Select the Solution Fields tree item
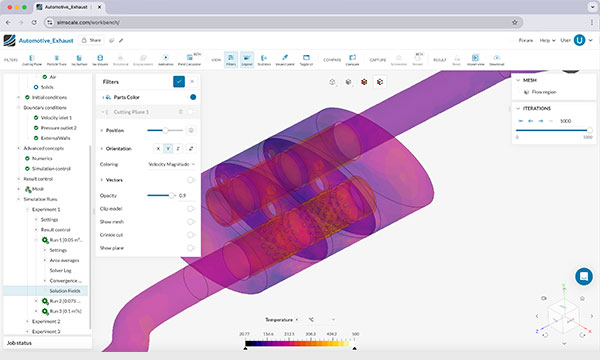The height and width of the screenshot is (360, 600). 65,291
